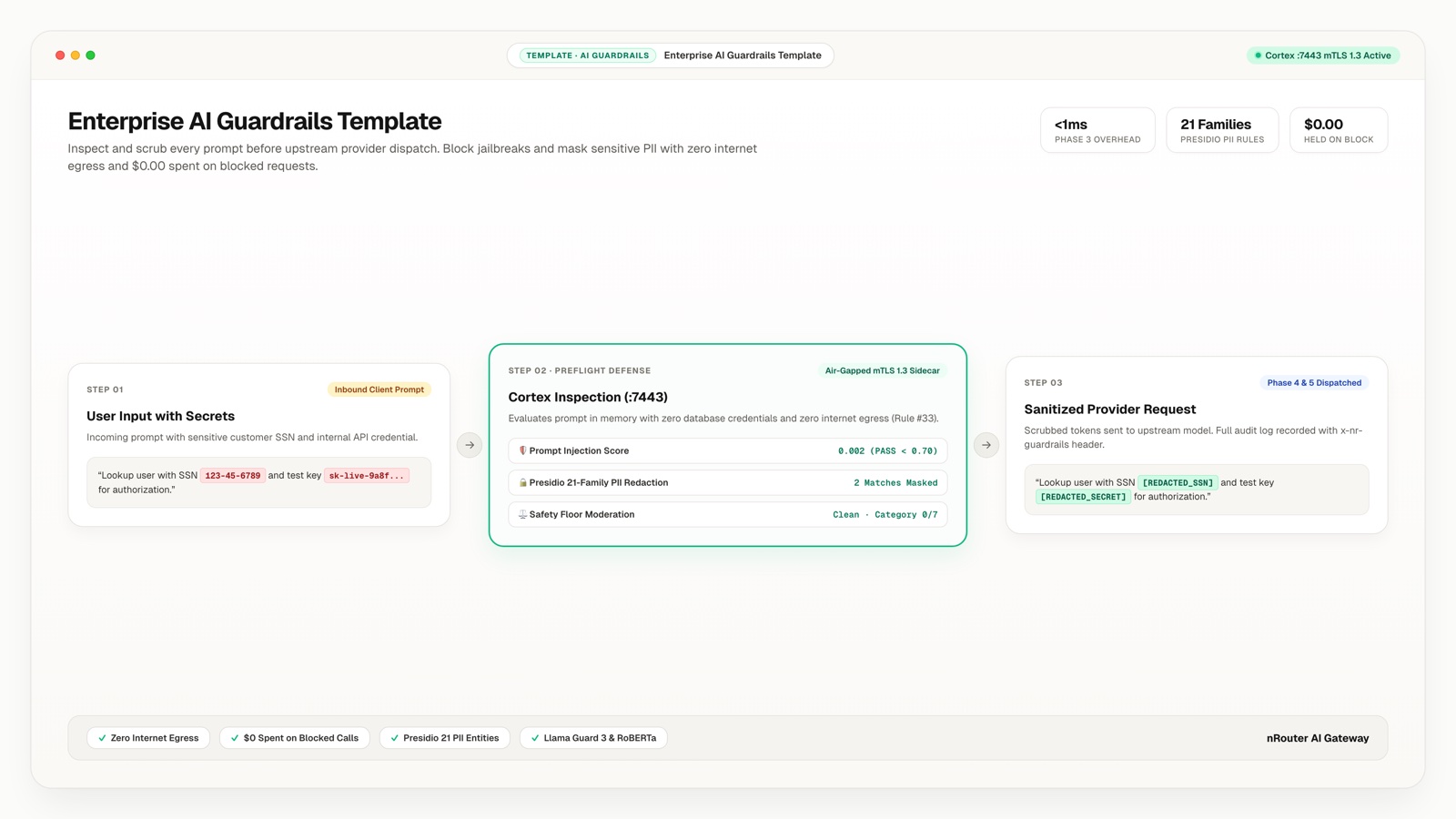Image resolution: width=1456 pixels, height=819 pixels.
Task: Click the Air-Gapped mTLS 1.3 Sidecar badge
Action: pyautogui.click(x=883, y=370)
